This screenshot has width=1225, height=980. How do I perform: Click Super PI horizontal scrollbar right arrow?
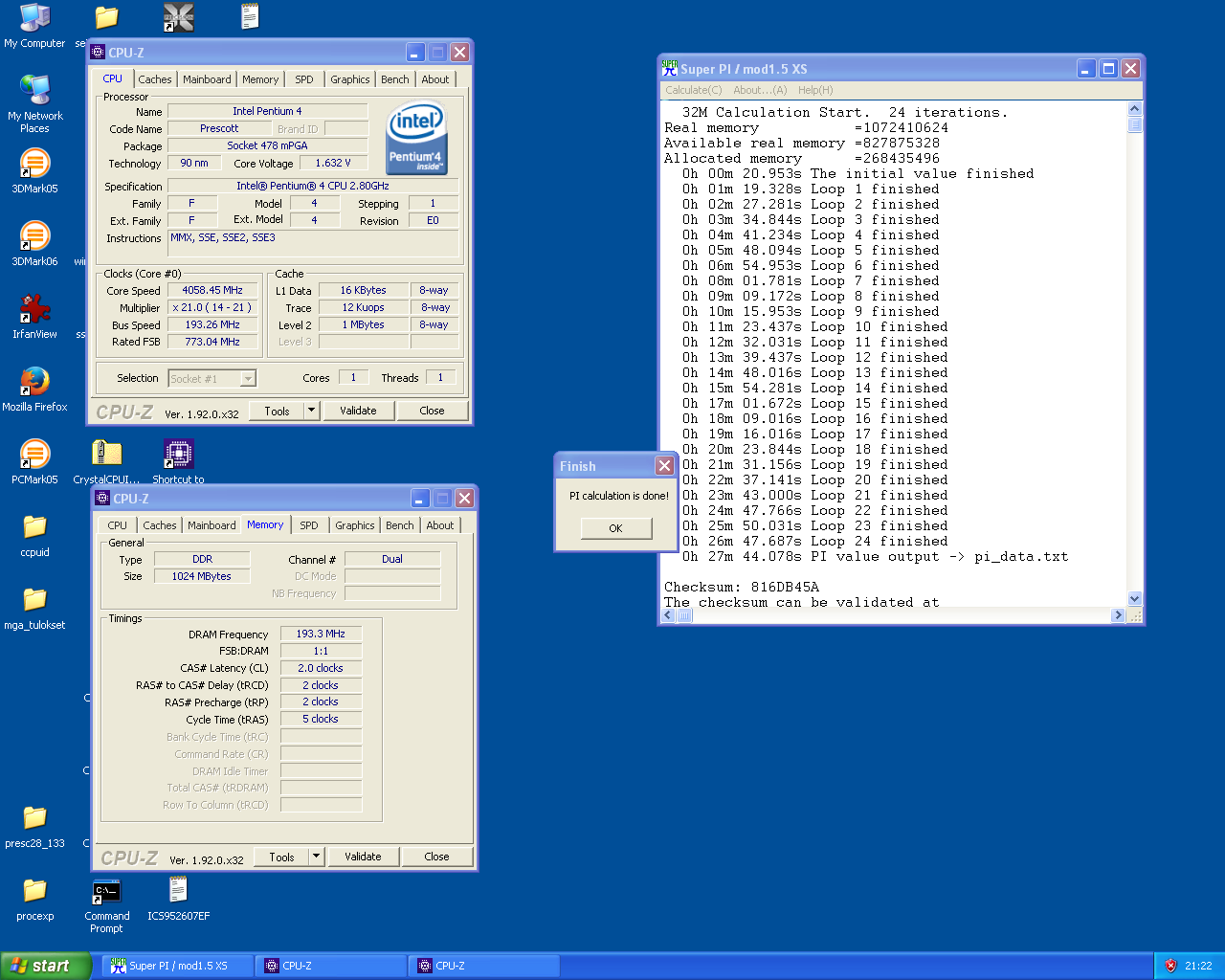[1118, 615]
